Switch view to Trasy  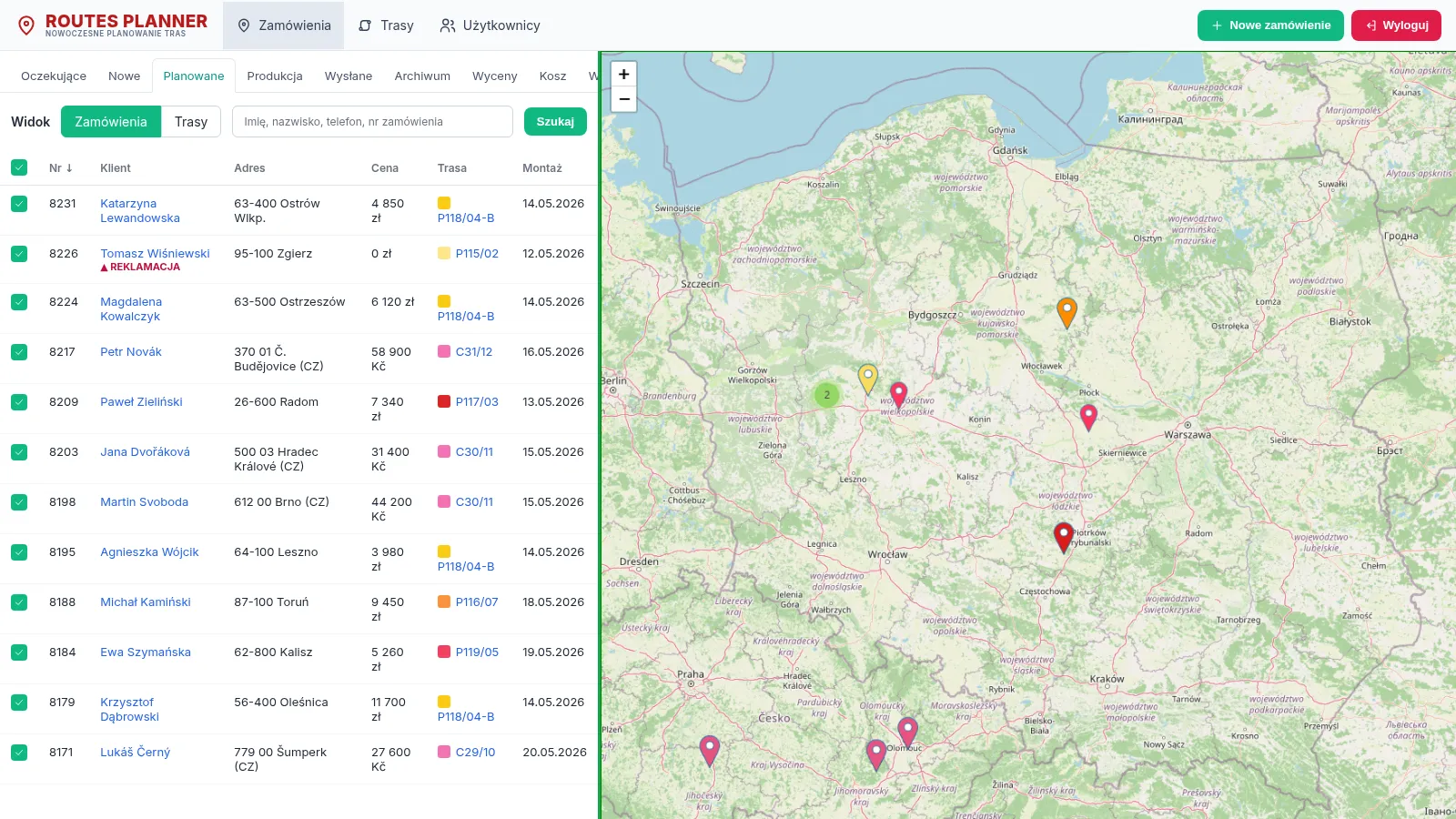tap(191, 122)
